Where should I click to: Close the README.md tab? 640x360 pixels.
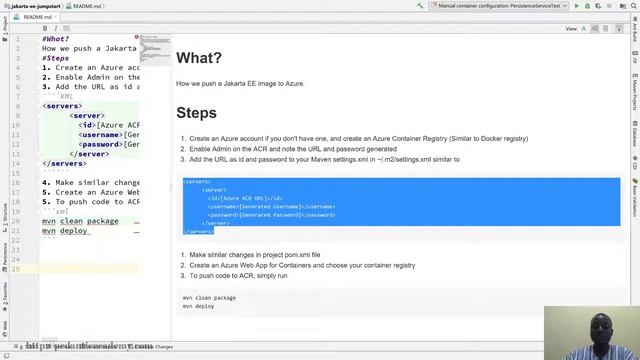(x=56, y=17)
